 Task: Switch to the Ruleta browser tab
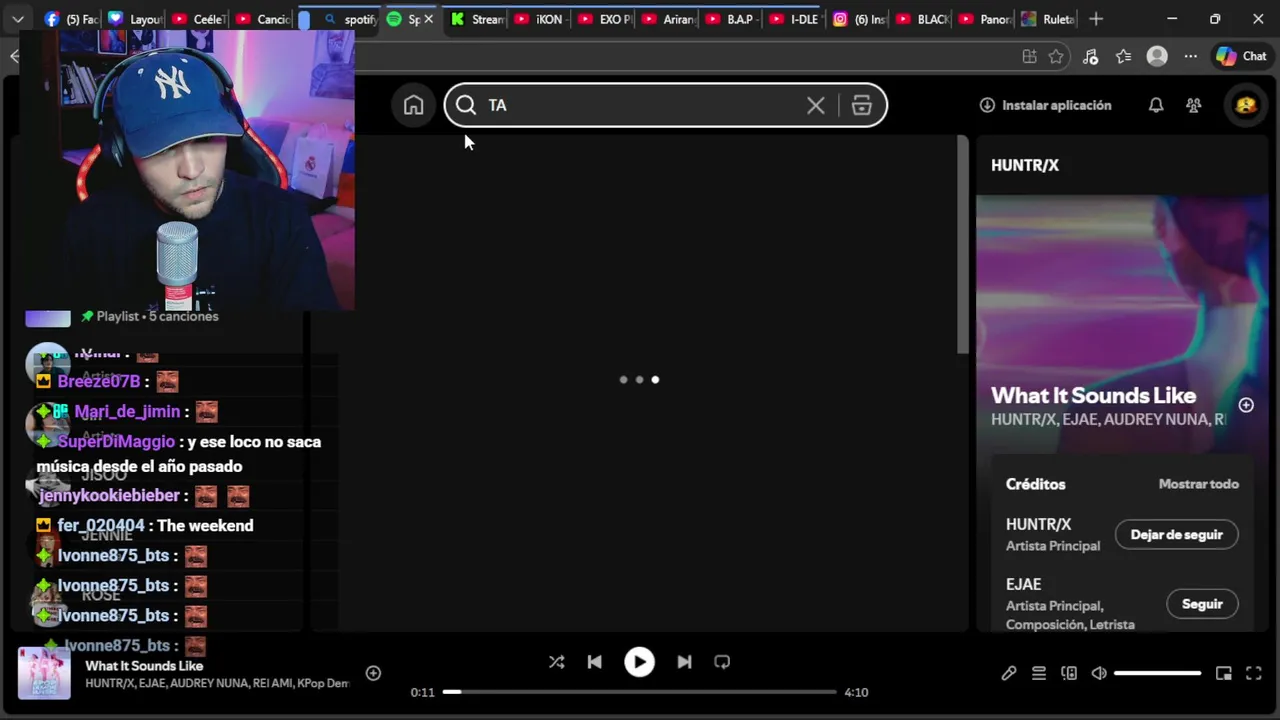click(x=1046, y=19)
